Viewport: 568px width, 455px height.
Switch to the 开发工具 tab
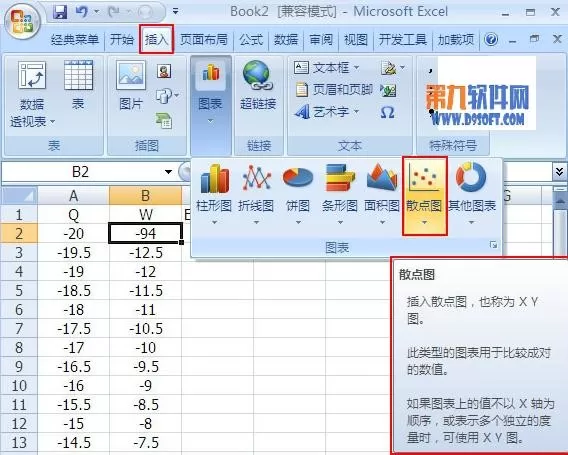[x=402, y=39]
